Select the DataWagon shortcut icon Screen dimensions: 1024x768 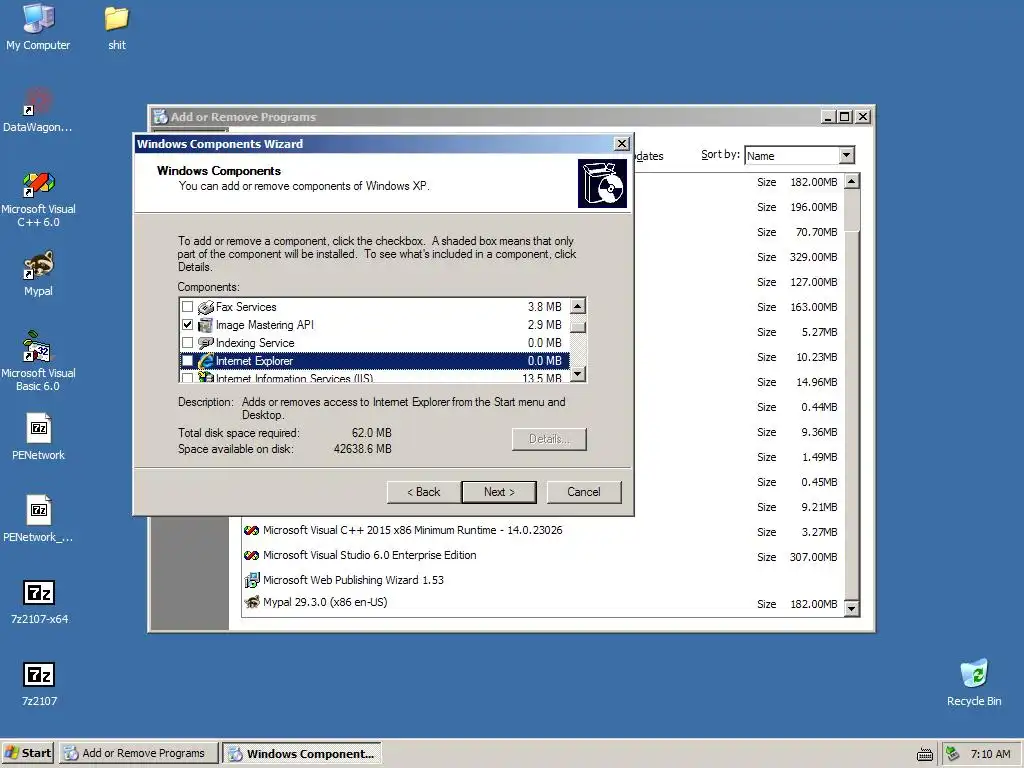coord(38,101)
